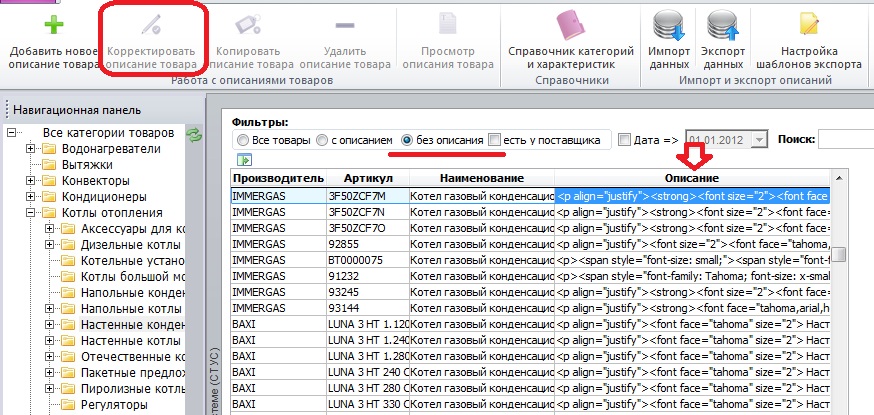Expand the Пиролизные котлы subnode

[49, 389]
